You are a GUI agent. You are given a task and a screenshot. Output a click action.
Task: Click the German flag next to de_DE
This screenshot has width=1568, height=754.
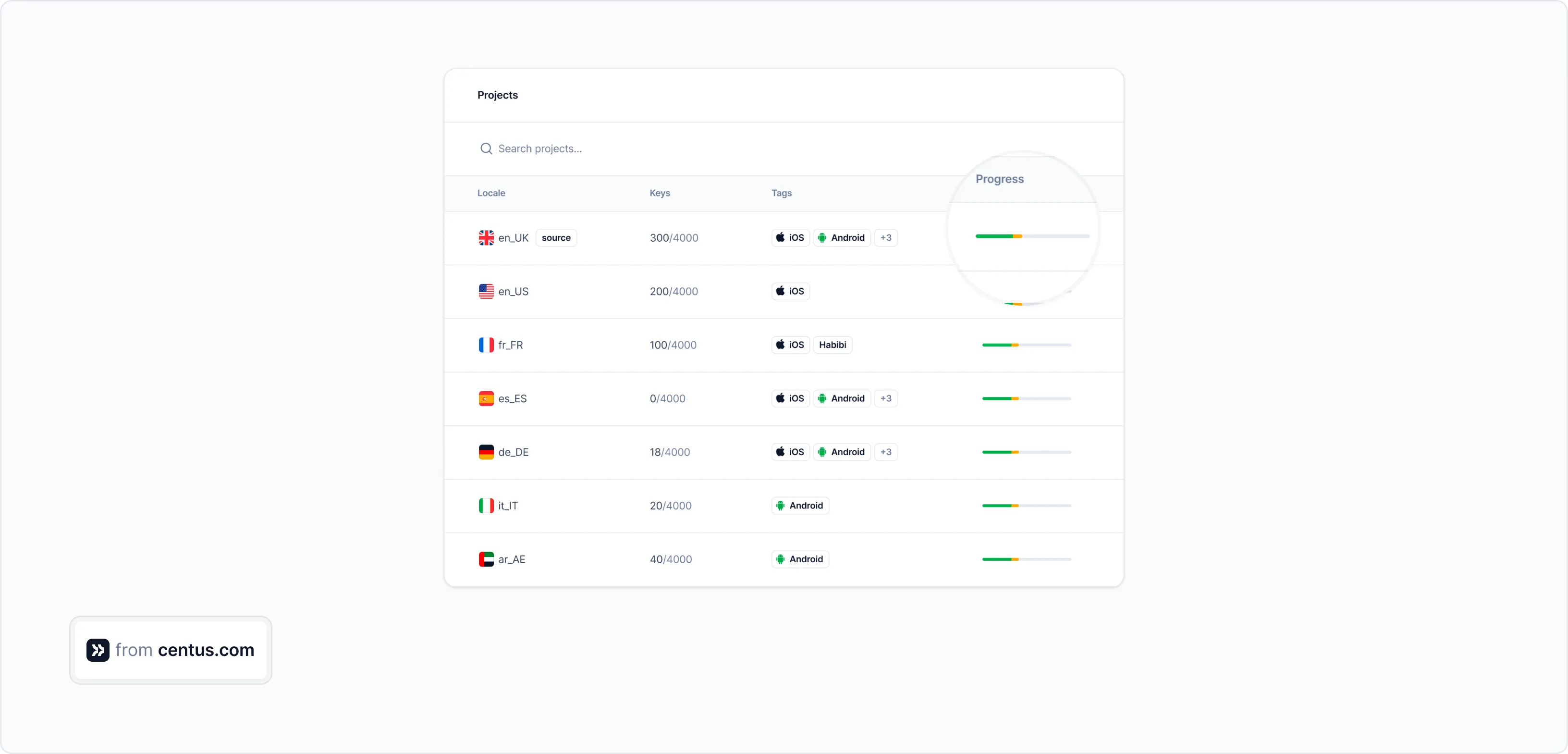(486, 452)
